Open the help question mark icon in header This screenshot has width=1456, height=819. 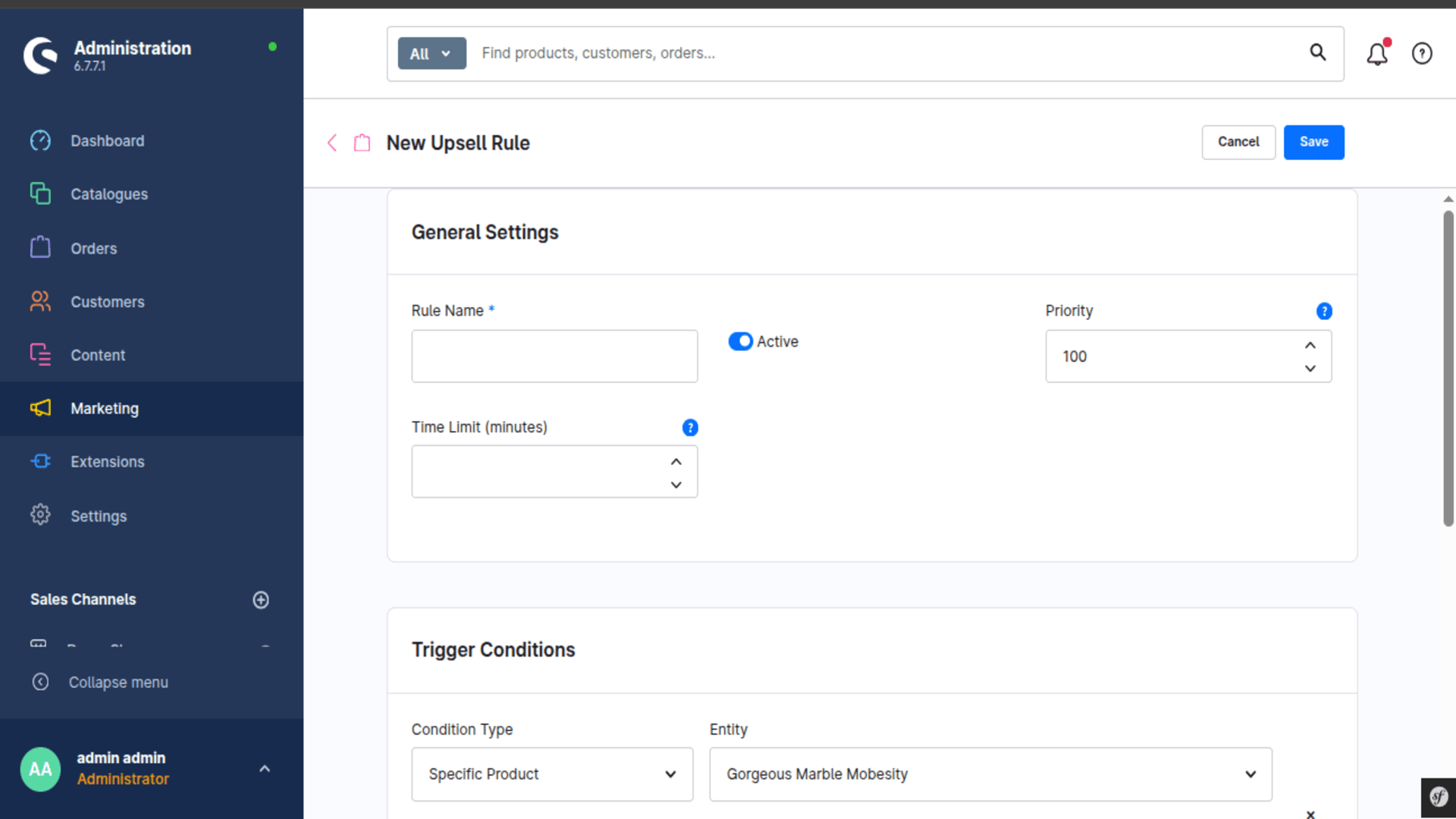(1422, 53)
